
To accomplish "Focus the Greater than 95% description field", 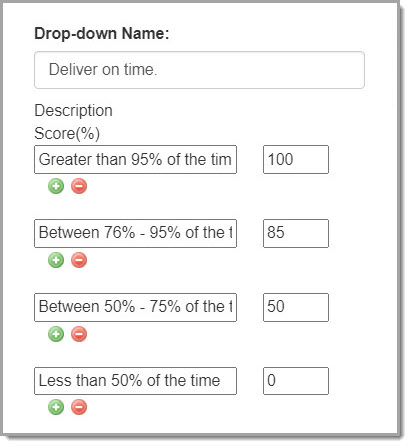I will click(135, 159).
